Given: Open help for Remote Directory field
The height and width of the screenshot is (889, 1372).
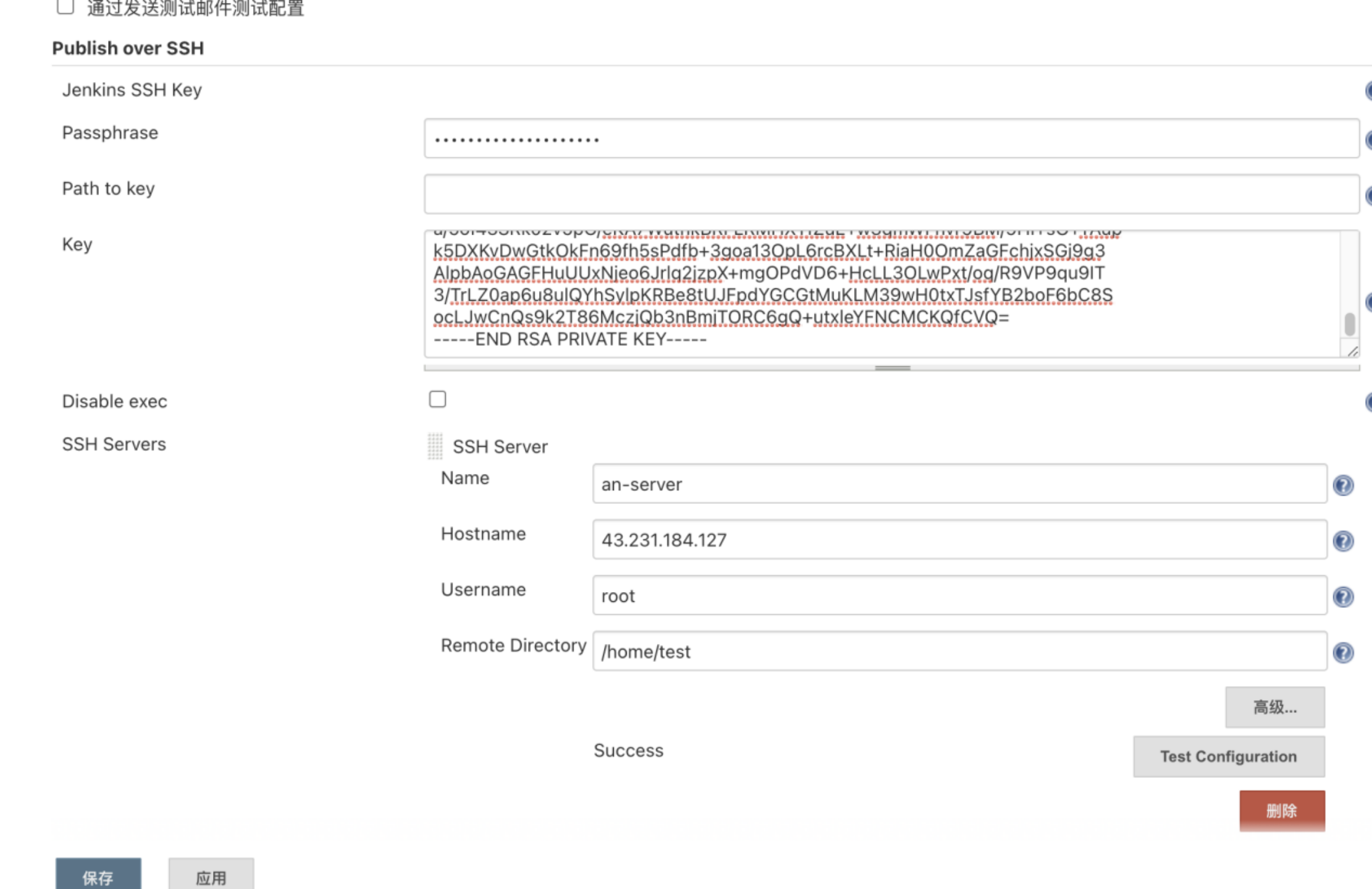Looking at the screenshot, I should coord(1343,653).
